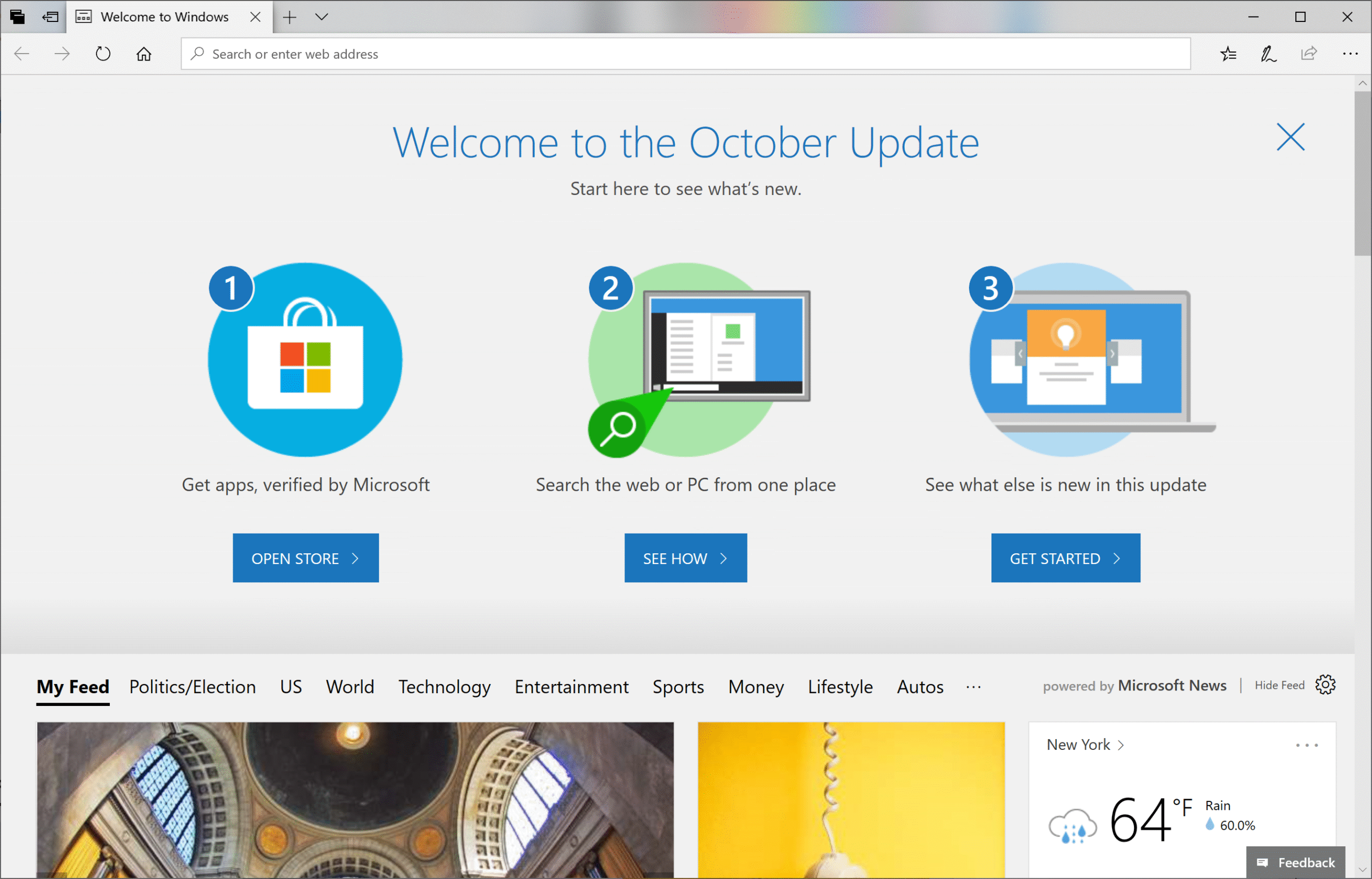The image size is (1372, 879).
Task: Open the Technology news tab
Action: pyautogui.click(x=444, y=687)
